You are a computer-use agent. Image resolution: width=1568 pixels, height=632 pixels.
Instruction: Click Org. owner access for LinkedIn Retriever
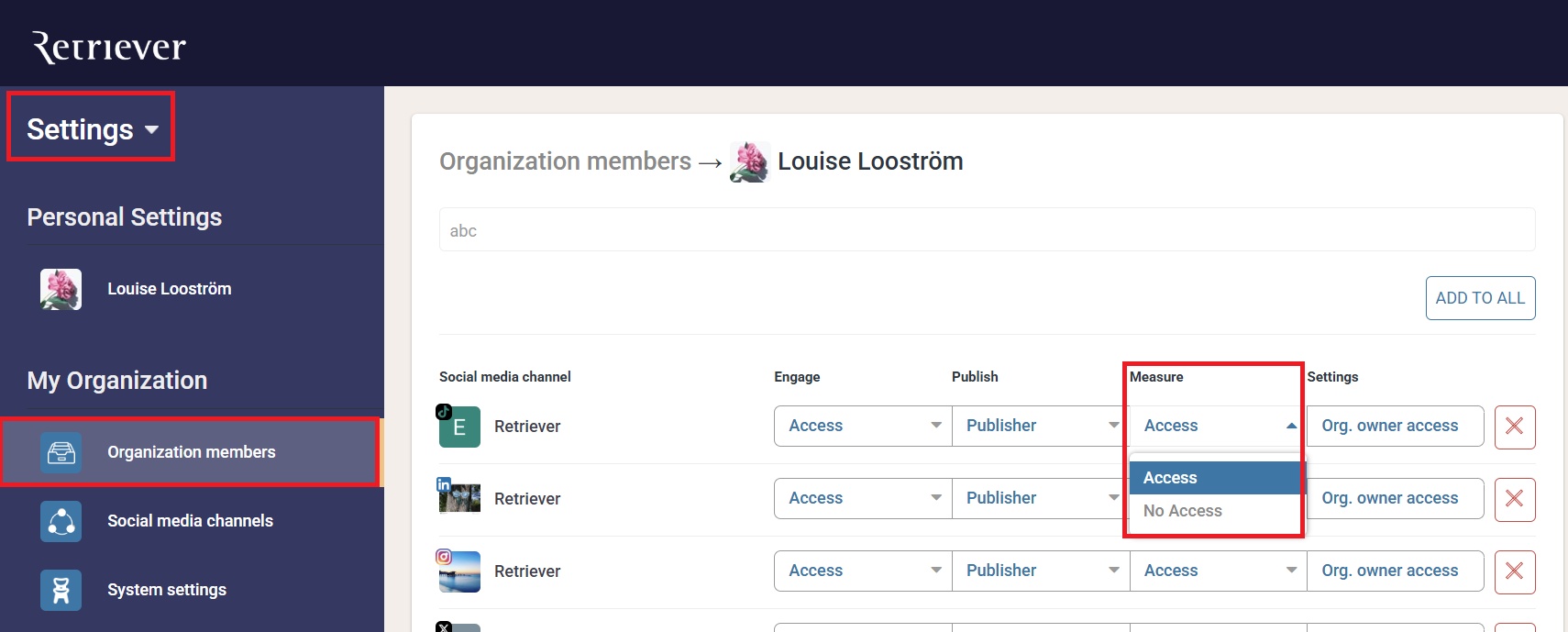(1395, 498)
